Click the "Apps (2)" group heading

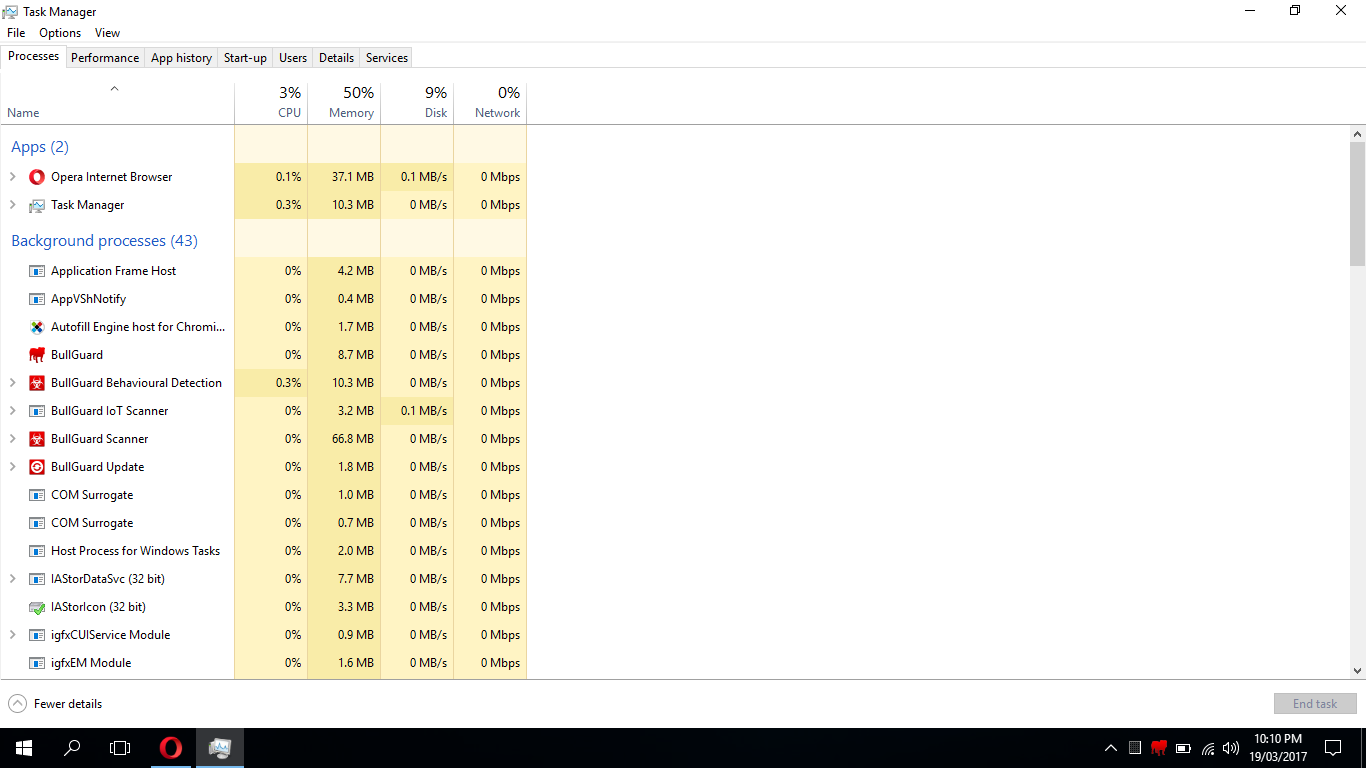(40, 147)
